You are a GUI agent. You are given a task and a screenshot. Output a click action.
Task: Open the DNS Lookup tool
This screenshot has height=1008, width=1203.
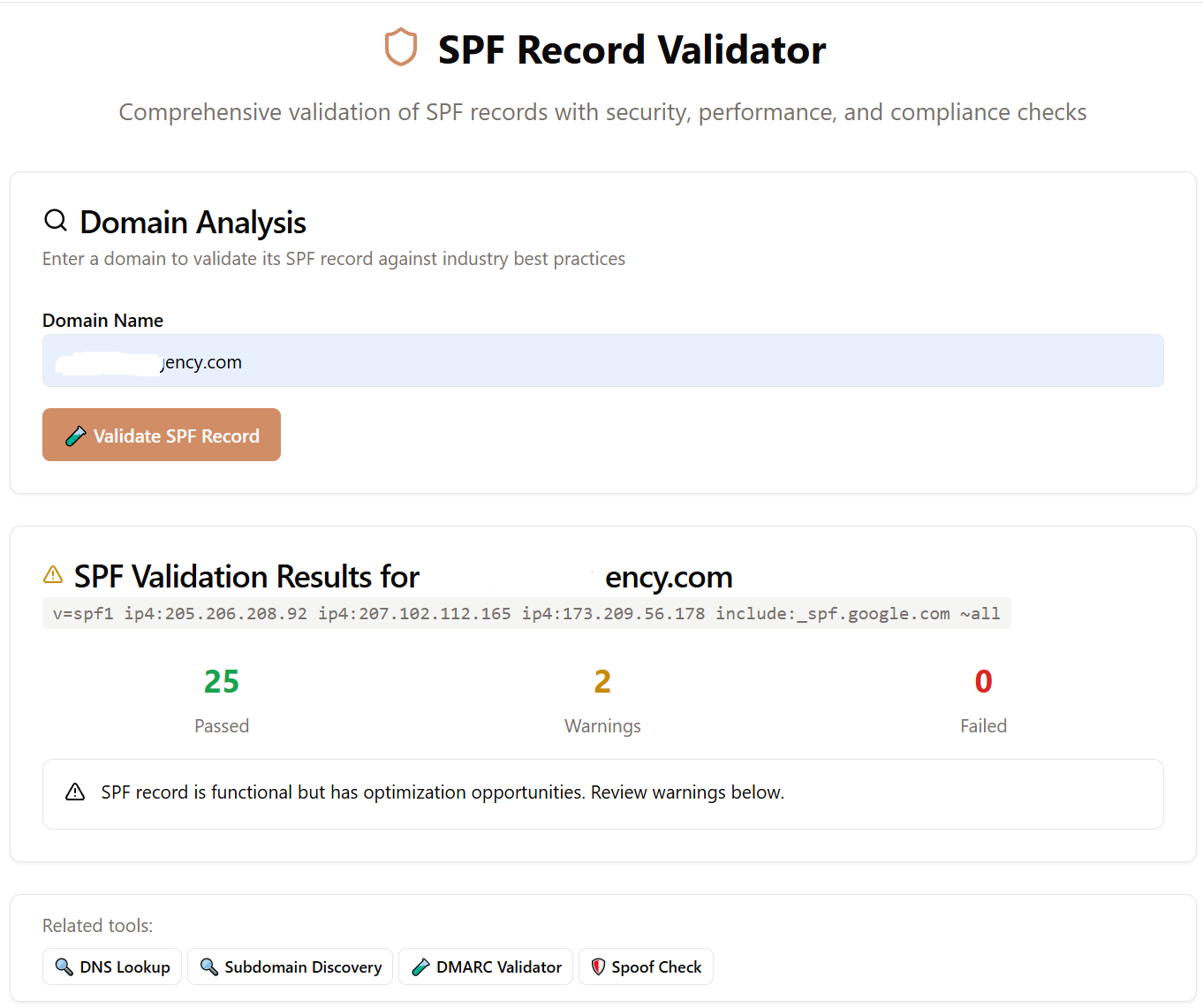coord(112,966)
